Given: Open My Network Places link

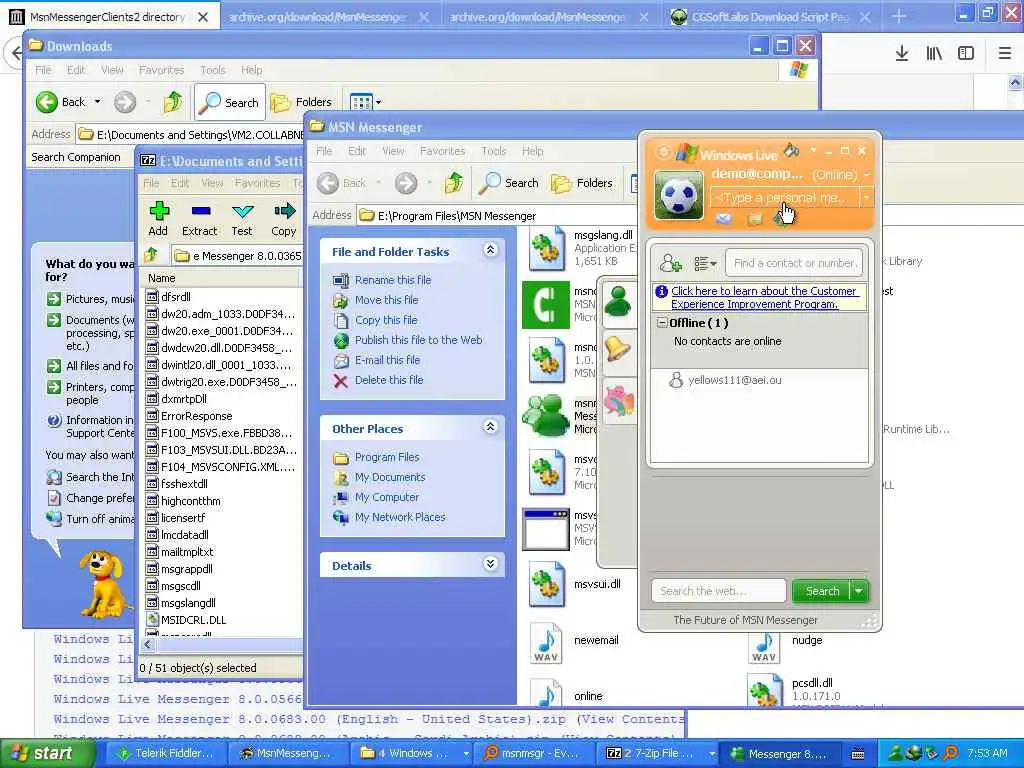Looking at the screenshot, I should coord(400,517).
